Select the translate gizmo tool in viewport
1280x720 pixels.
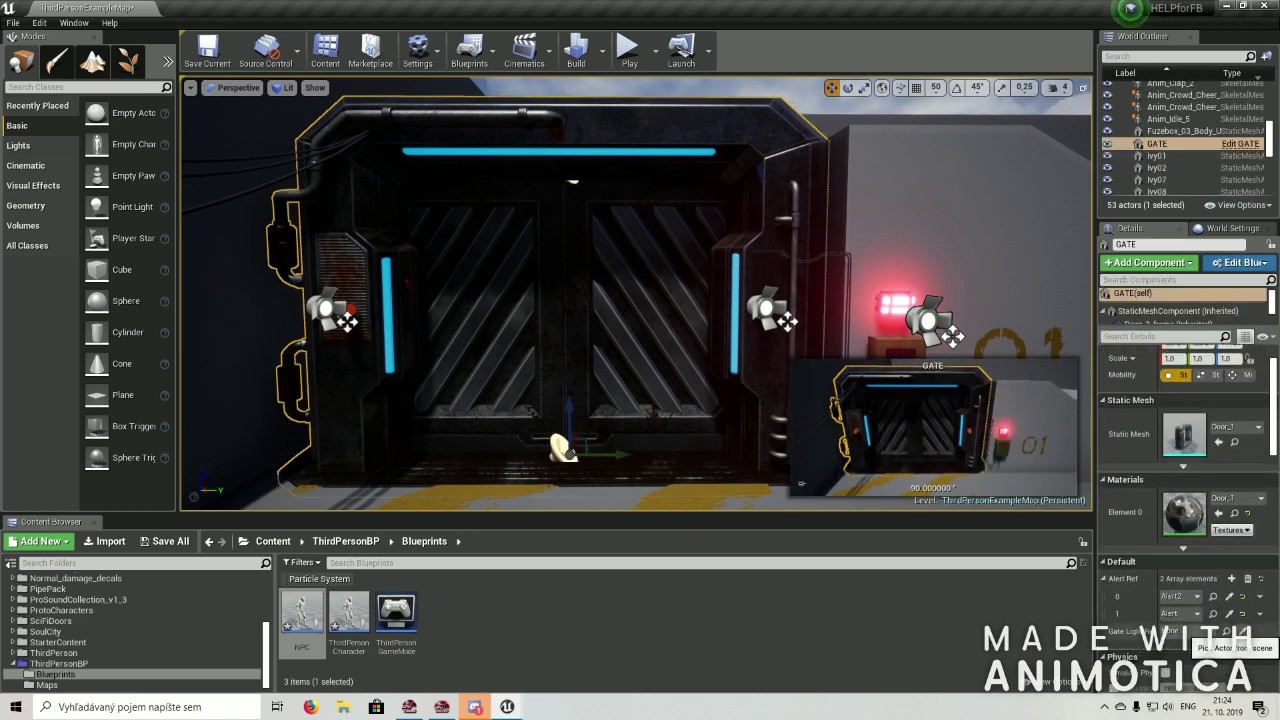831,88
